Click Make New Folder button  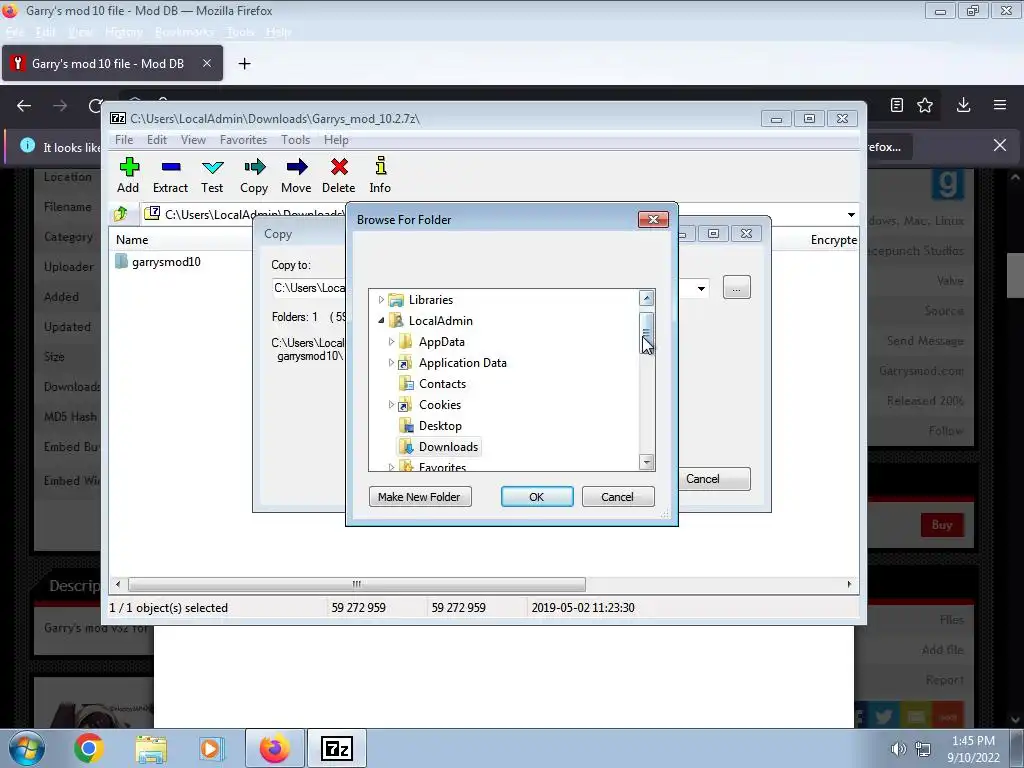pos(420,497)
